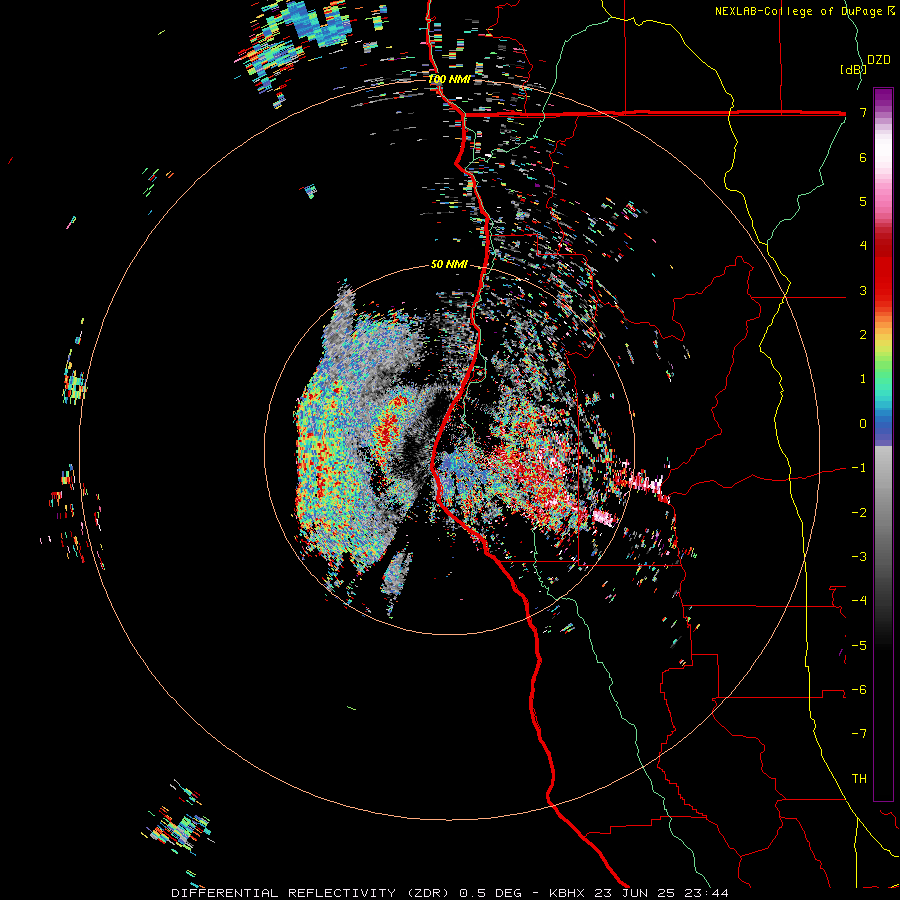The width and height of the screenshot is (900, 900).
Task: Click the legend value 7
Action: [863, 113]
